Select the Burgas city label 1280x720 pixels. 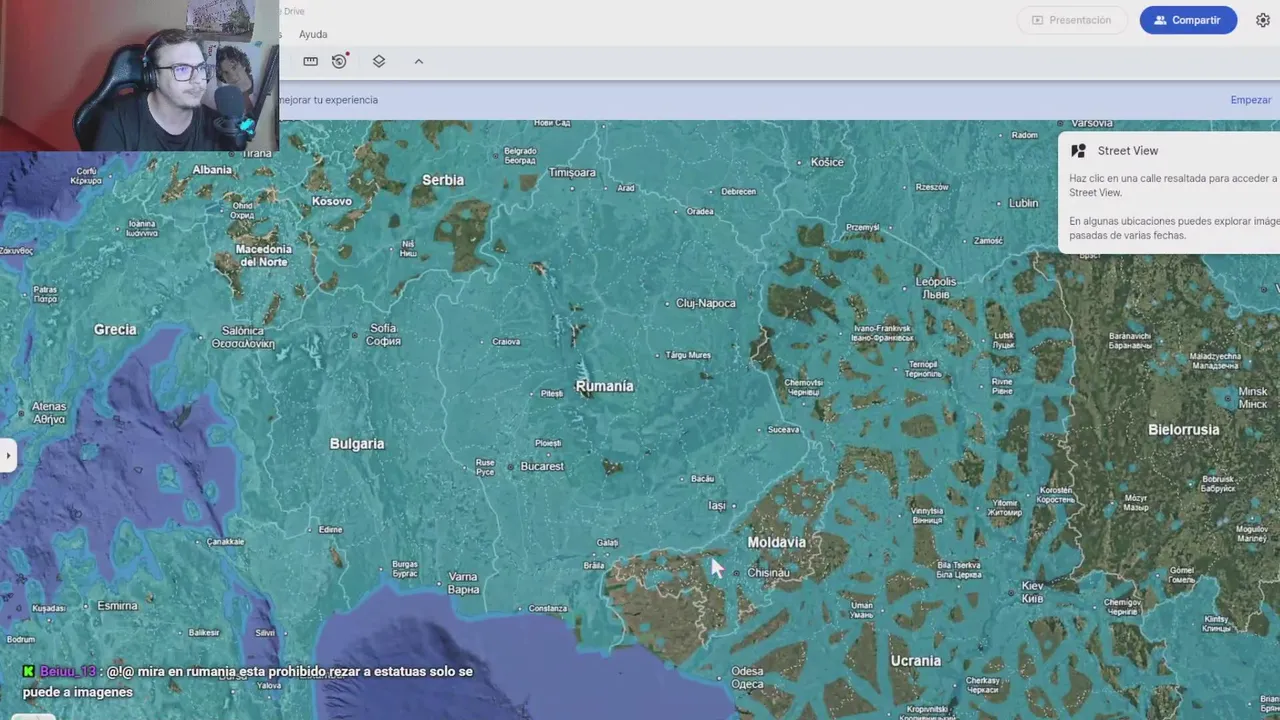coord(405,569)
